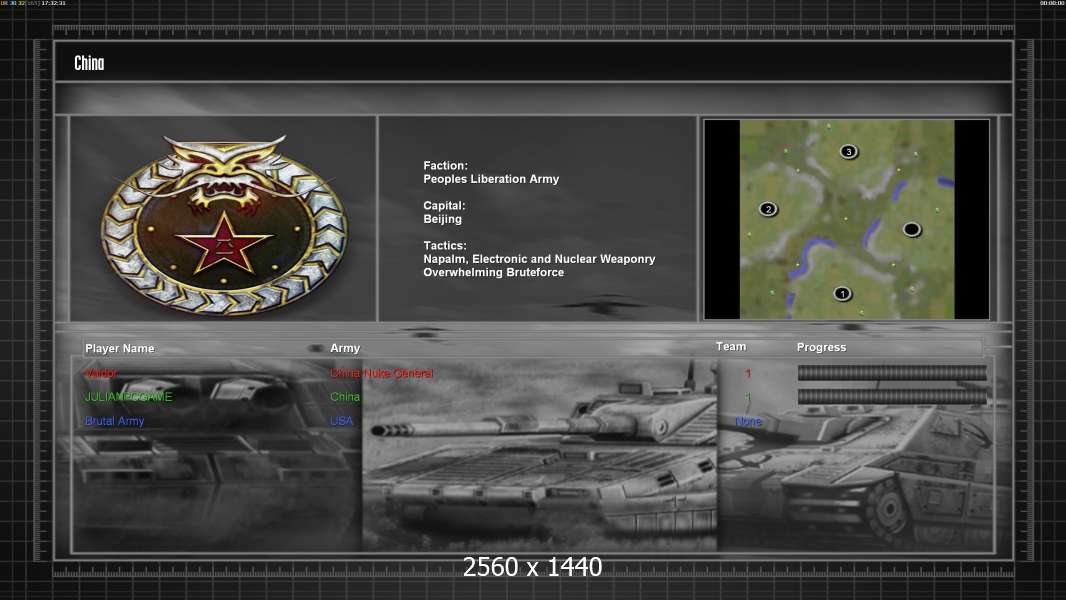Click the Peoples Liberation Army faction text
The width and height of the screenshot is (1066, 600).
[x=491, y=179]
